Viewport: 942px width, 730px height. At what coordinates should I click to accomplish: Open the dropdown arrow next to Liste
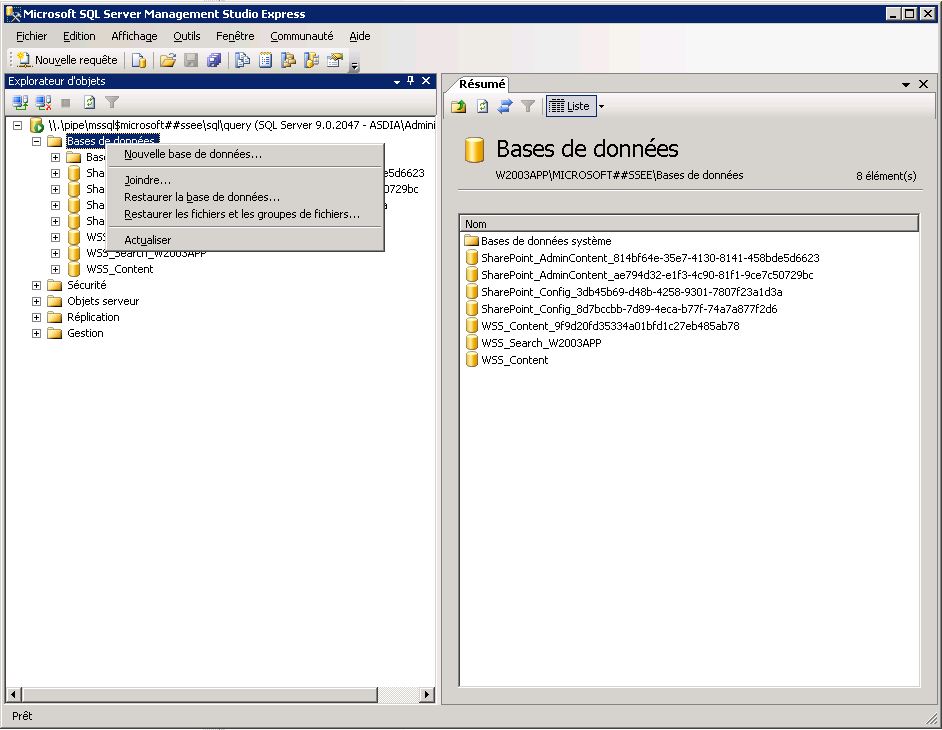[x=601, y=106]
